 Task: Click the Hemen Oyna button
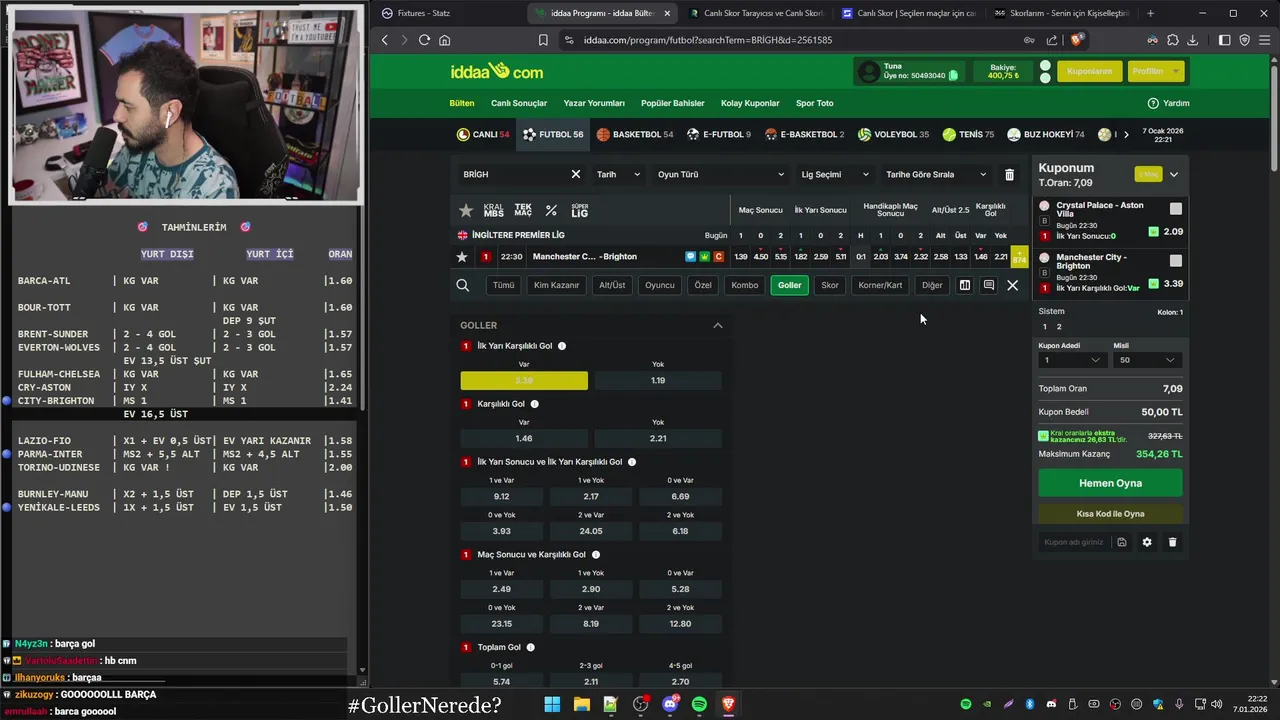tap(1110, 483)
